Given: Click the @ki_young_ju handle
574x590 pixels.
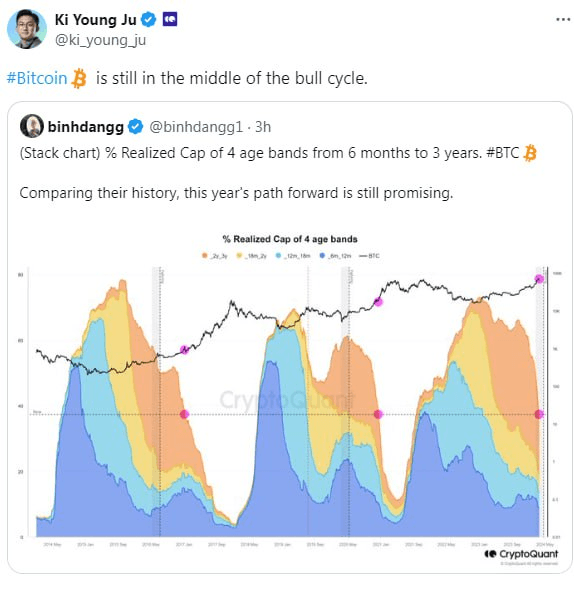Looking at the screenshot, I should coord(100,40).
